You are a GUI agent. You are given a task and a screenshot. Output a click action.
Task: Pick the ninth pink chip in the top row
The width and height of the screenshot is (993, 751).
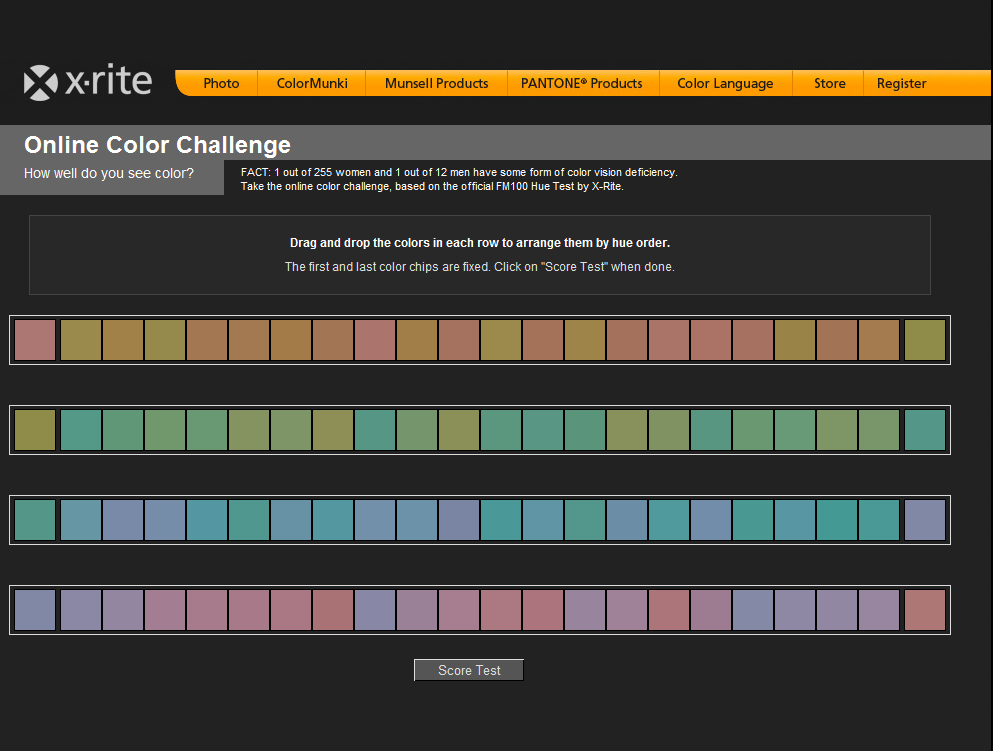[x=375, y=340]
